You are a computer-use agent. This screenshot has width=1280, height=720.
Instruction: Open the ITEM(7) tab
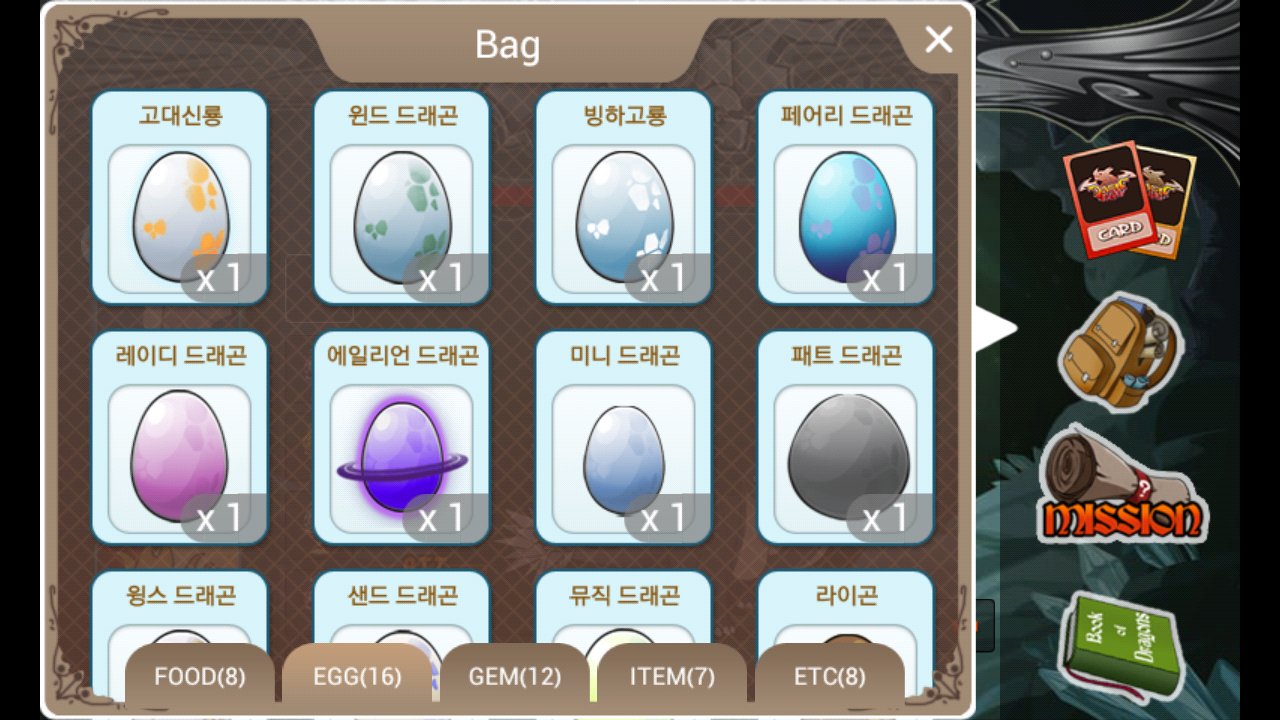[672, 677]
